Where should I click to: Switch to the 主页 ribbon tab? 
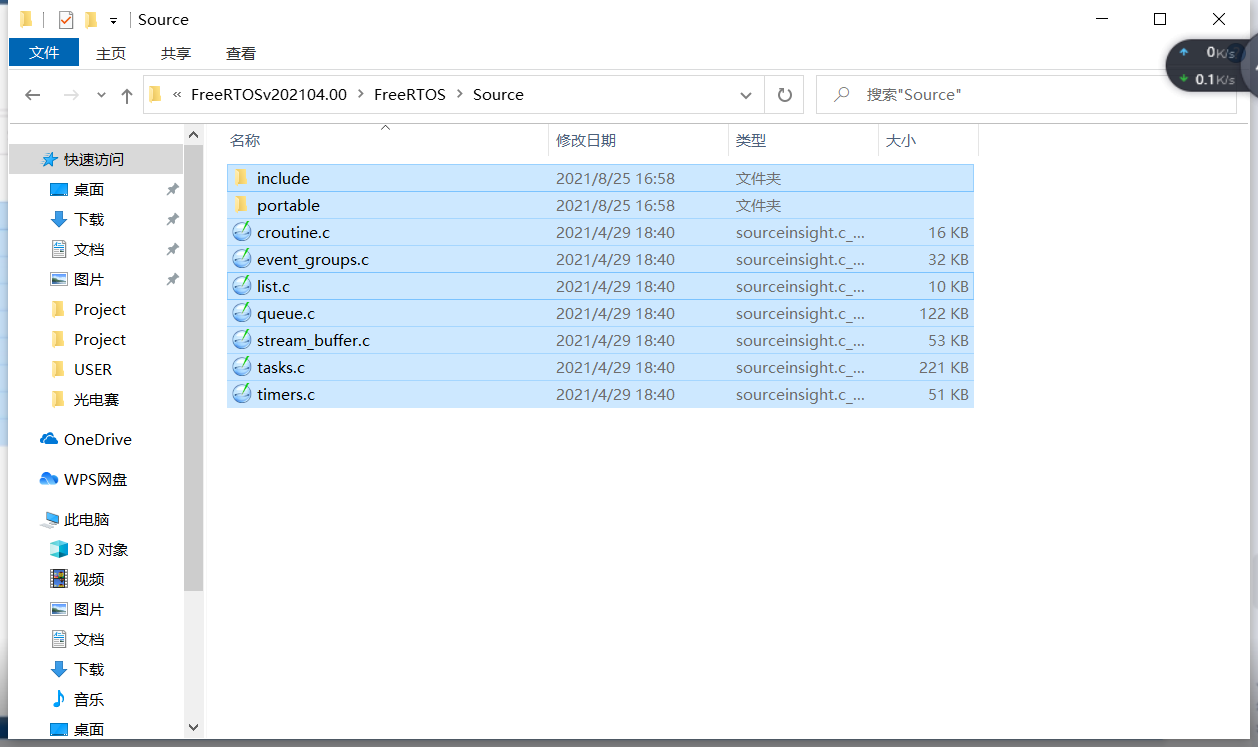coord(111,53)
